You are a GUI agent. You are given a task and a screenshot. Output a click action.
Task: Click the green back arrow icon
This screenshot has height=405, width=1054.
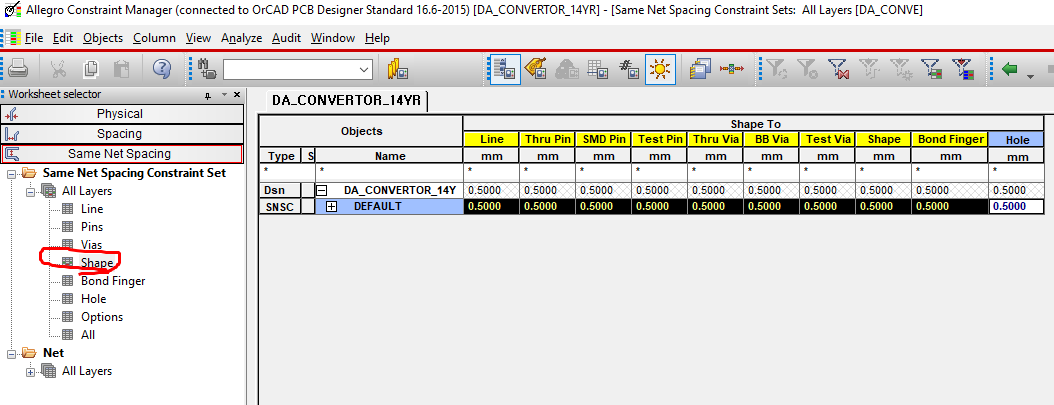[1009, 69]
